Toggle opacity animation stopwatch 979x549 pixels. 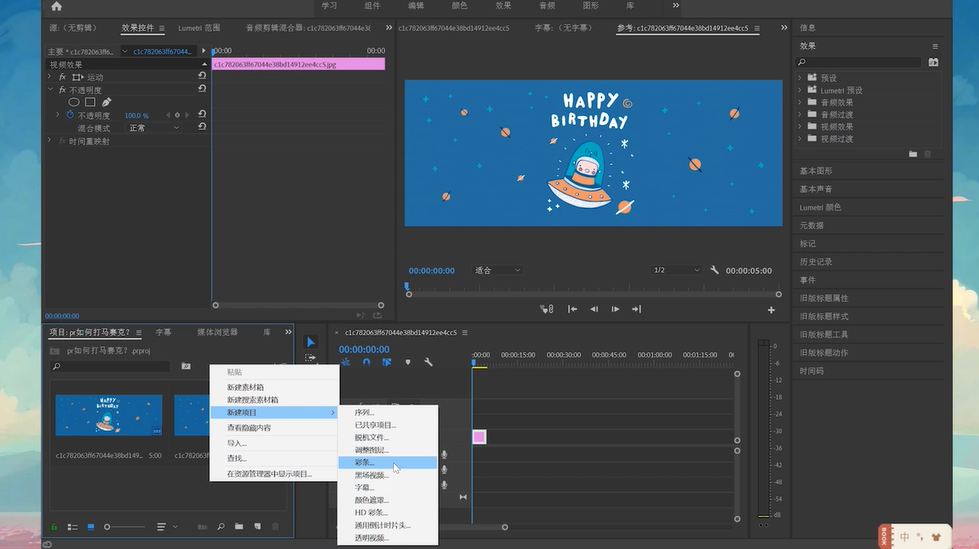(70, 115)
